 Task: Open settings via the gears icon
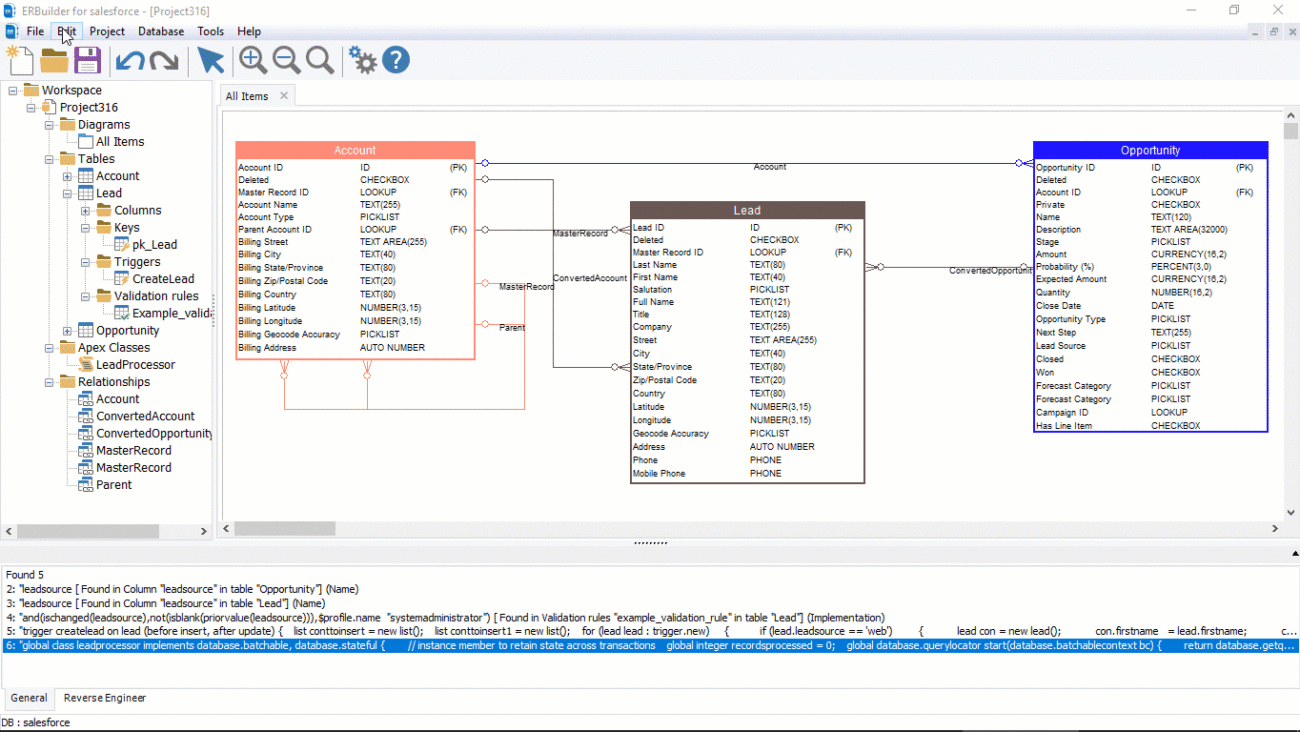coord(362,60)
